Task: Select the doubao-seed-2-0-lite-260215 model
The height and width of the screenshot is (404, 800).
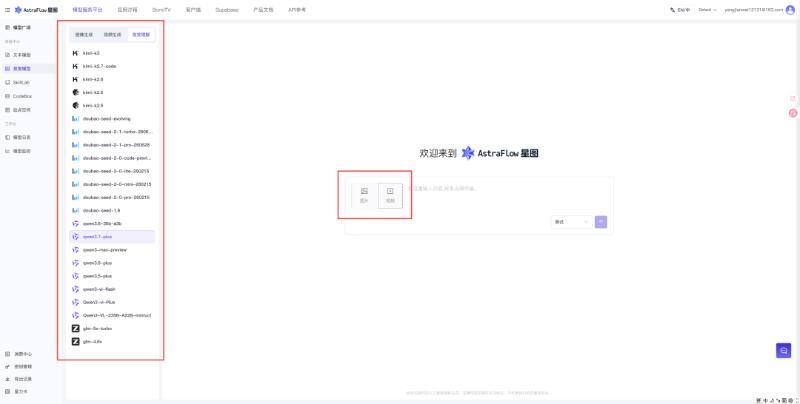Action: pos(112,171)
